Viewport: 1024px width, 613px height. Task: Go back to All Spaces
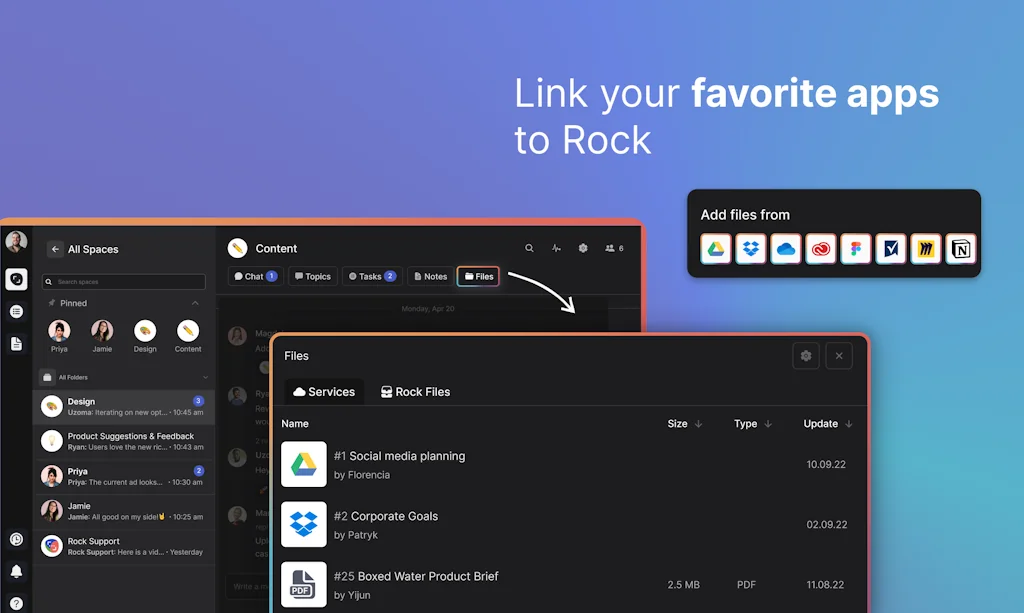(56, 249)
